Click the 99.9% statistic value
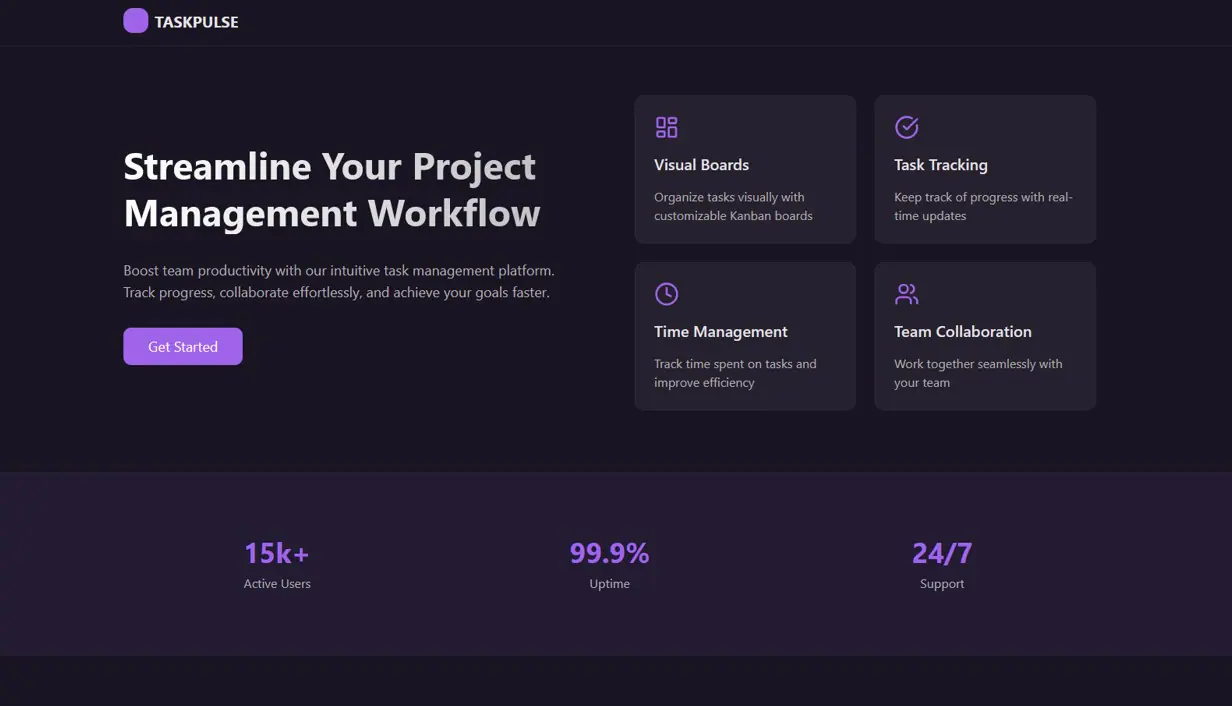 (610, 553)
